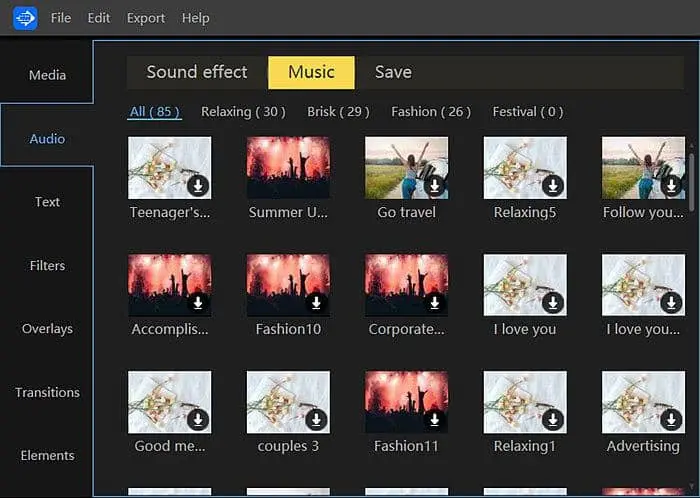Select the Audio sidebar section
The height and width of the screenshot is (498, 700).
[x=47, y=139]
